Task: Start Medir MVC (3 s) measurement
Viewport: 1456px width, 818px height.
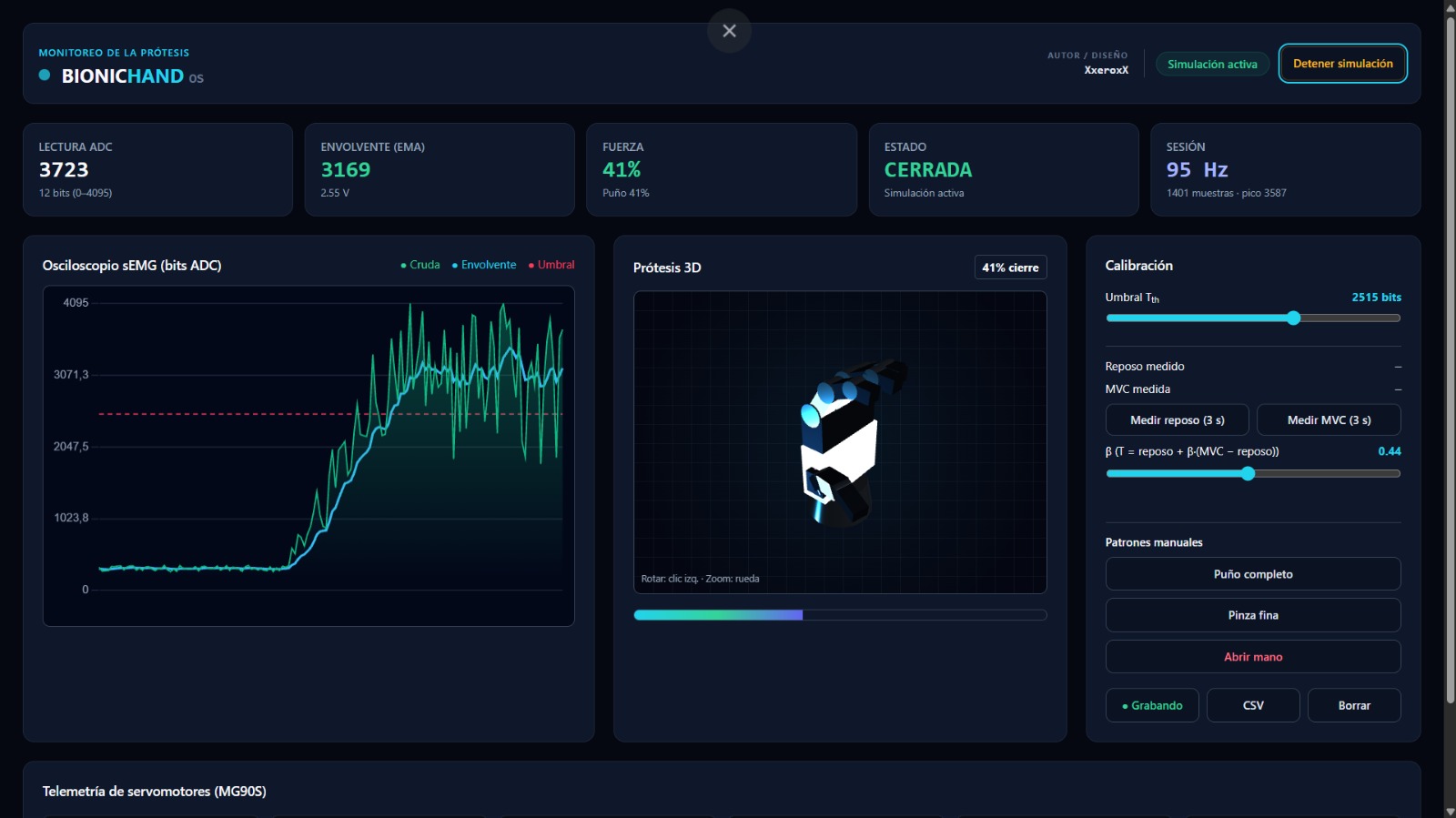Action: click(1329, 420)
